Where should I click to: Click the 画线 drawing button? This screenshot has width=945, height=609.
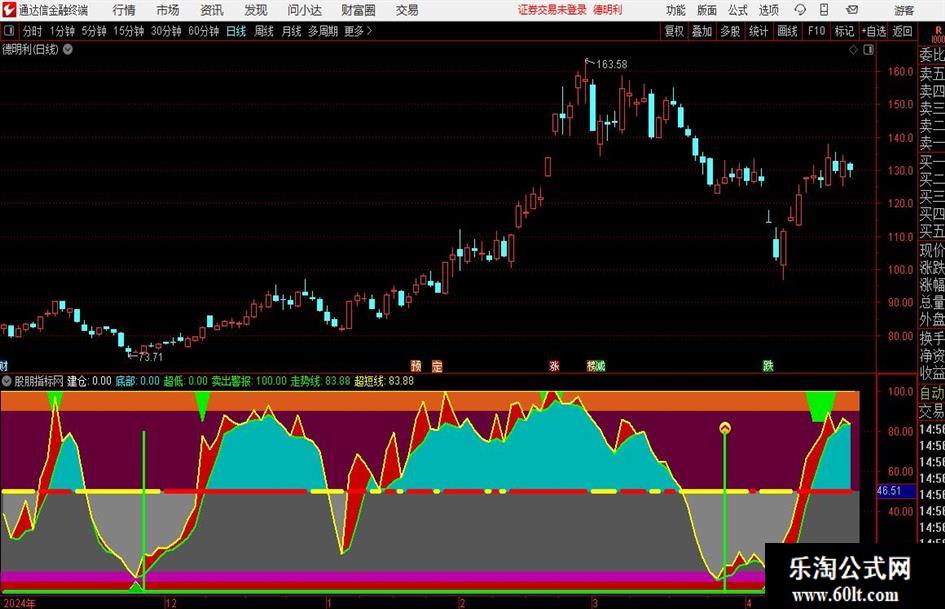pyautogui.click(x=787, y=31)
